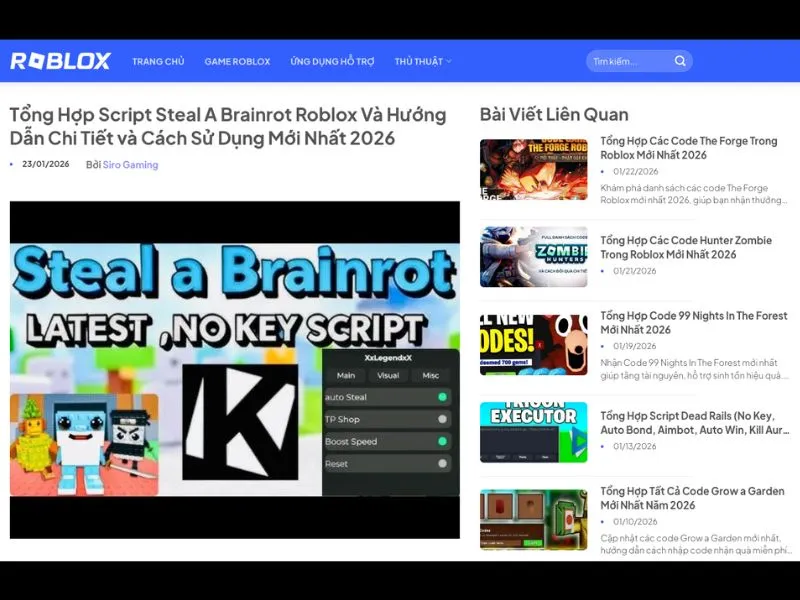Open the Trang Chủ menu item
The width and height of the screenshot is (800, 600).
click(x=158, y=62)
